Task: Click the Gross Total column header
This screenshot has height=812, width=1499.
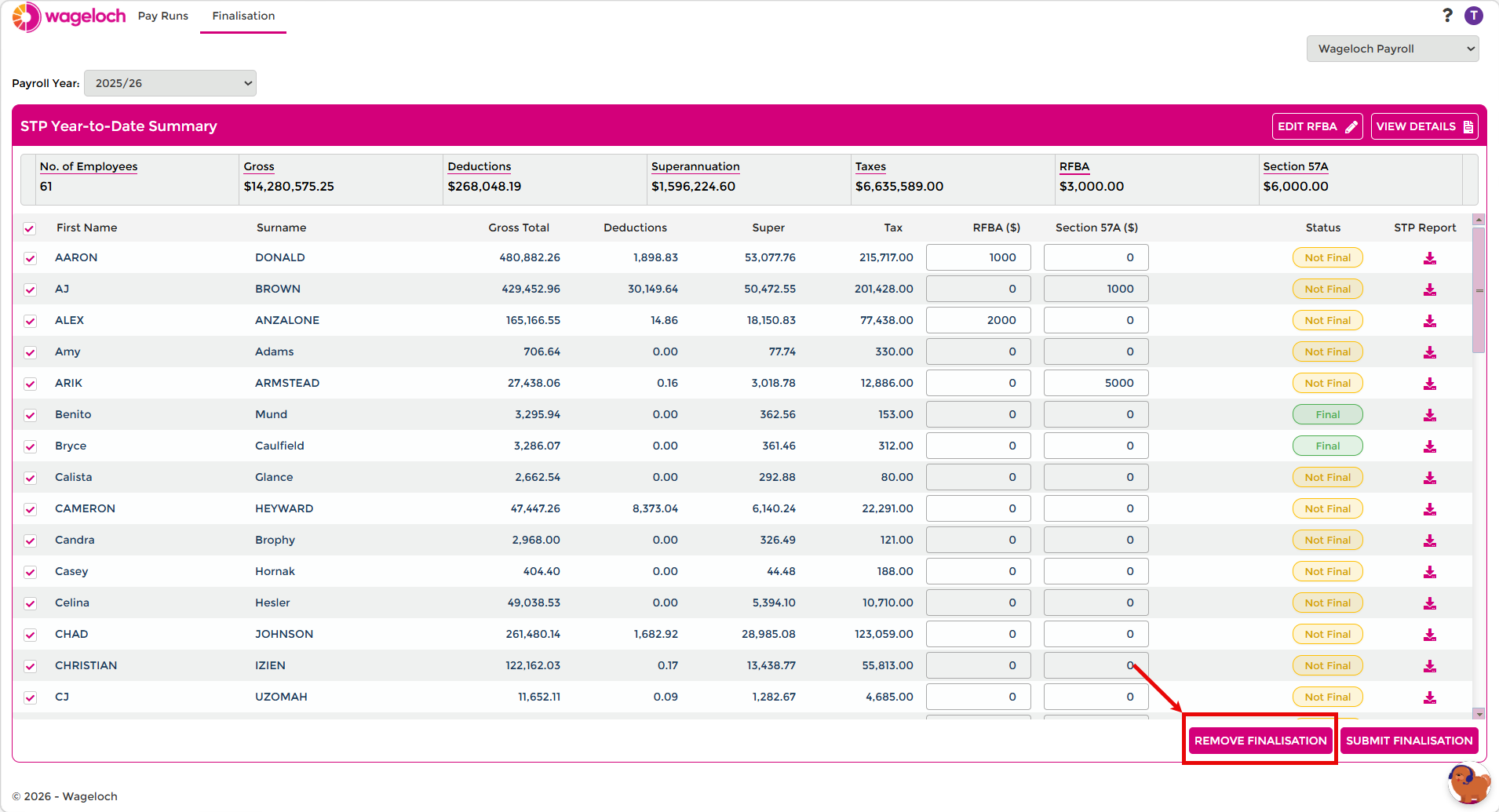Action: [x=519, y=228]
